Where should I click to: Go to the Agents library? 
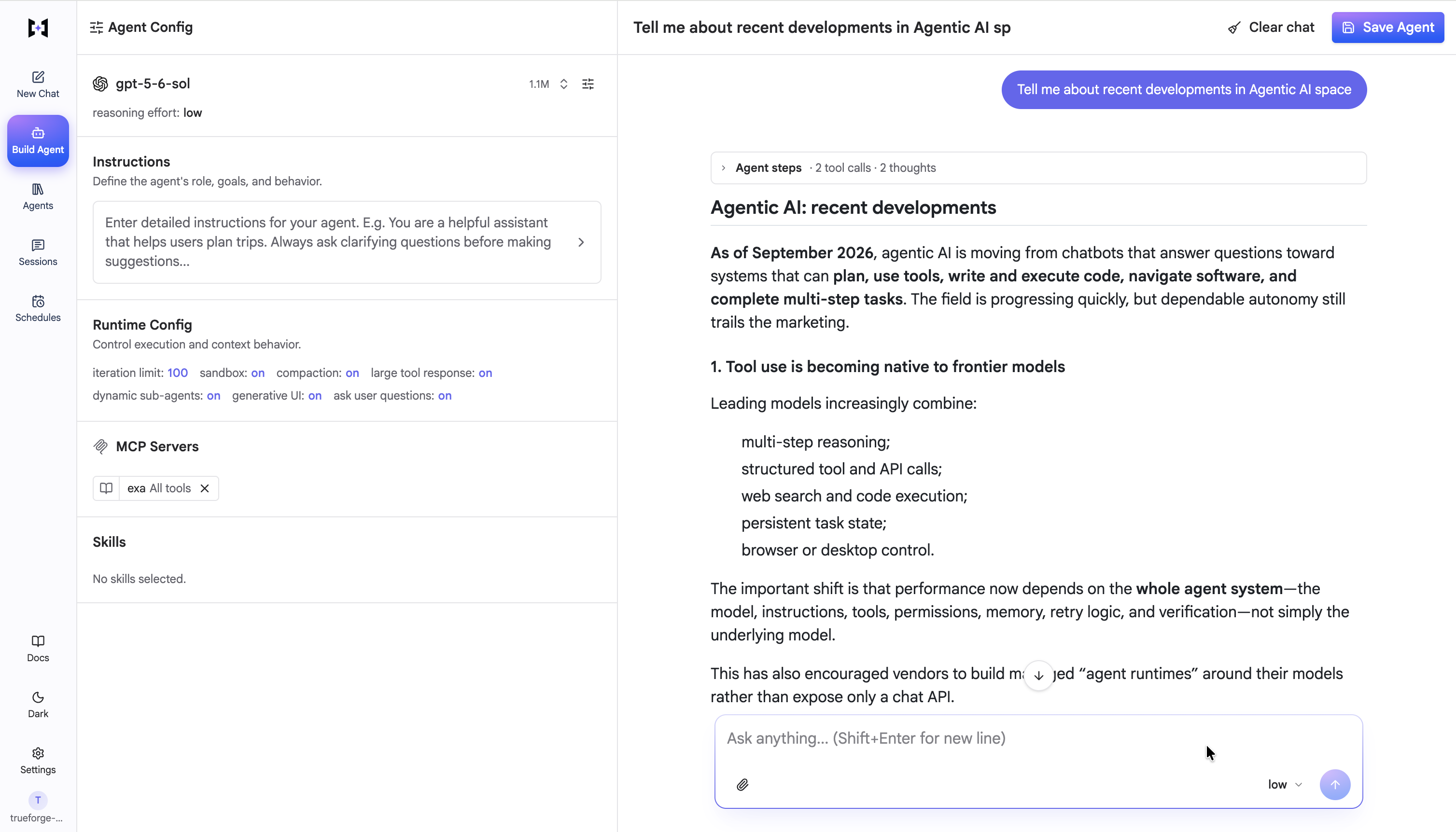(x=38, y=196)
